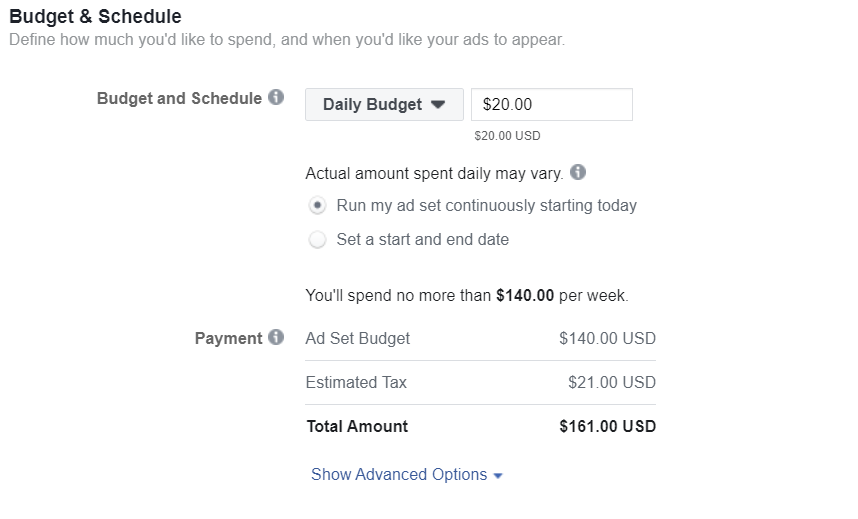
Task: Click info icon after 'daily may vary' text
Action: pyautogui.click(x=578, y=172)
